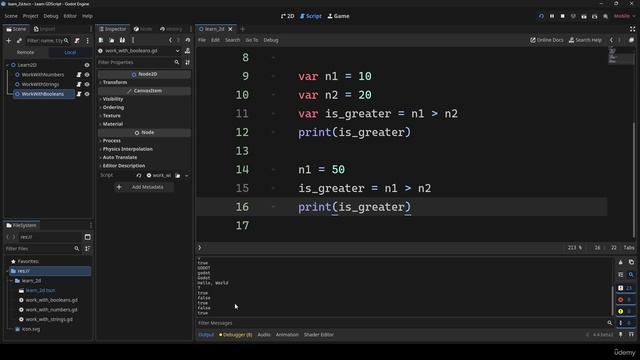Open script attached to WorkWithStrings node
The image size is (640, 360).
coord(79,84)
